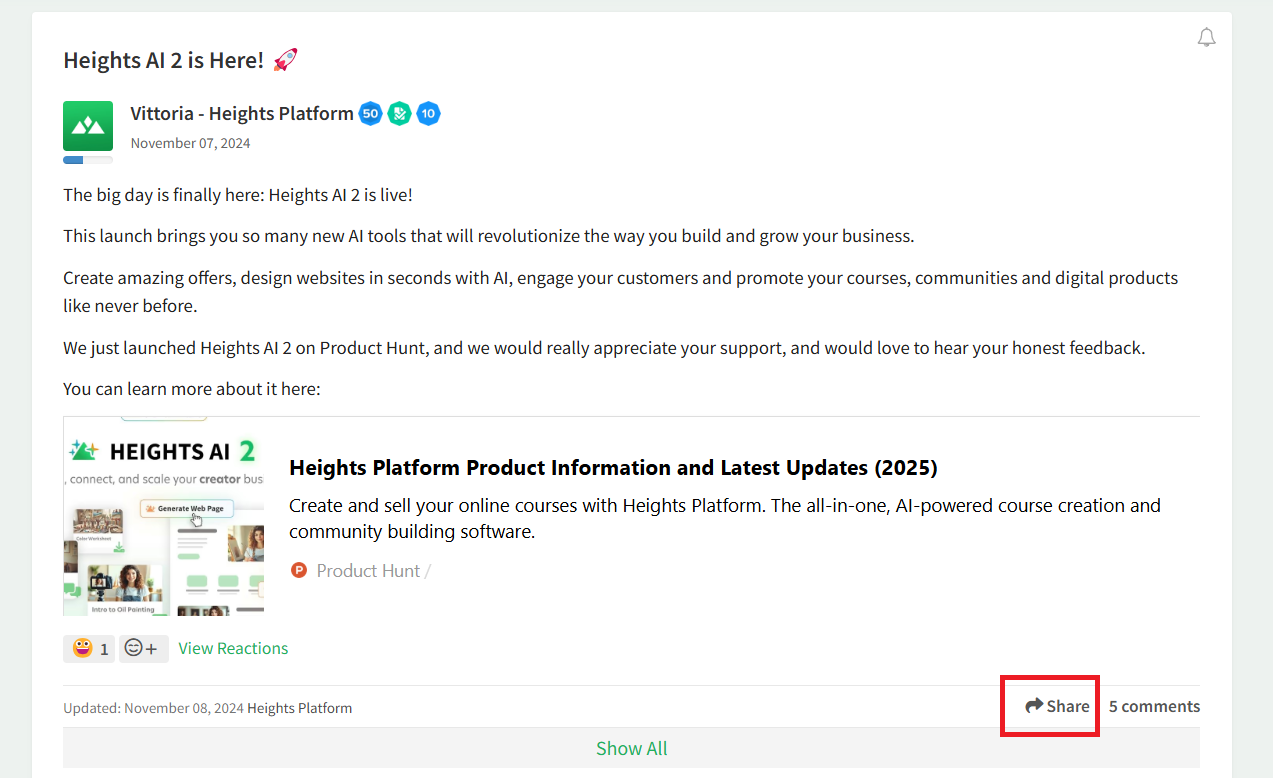This screenshot has width=1273, height=778.
Task: Click the level progress bar under avatar
Action: coord(88,160)
